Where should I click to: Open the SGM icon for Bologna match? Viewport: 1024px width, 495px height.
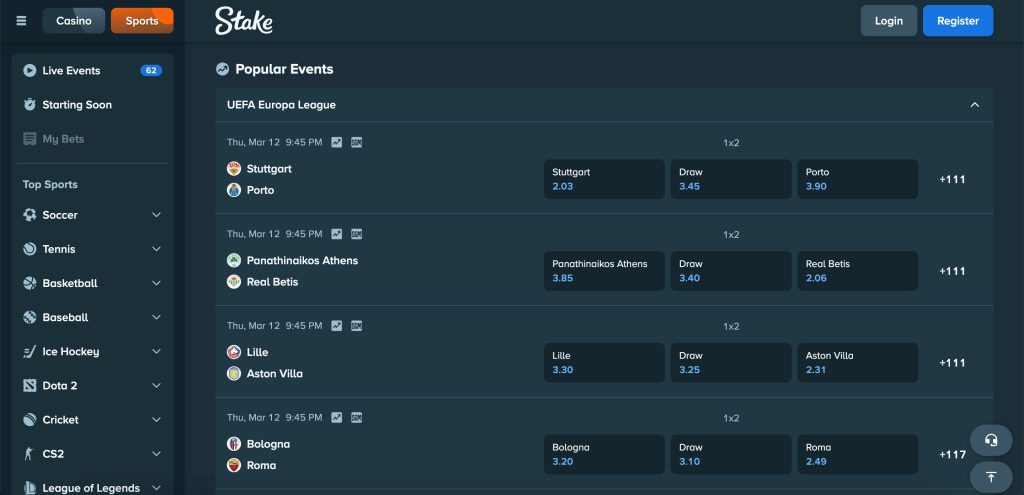(357, 417)
